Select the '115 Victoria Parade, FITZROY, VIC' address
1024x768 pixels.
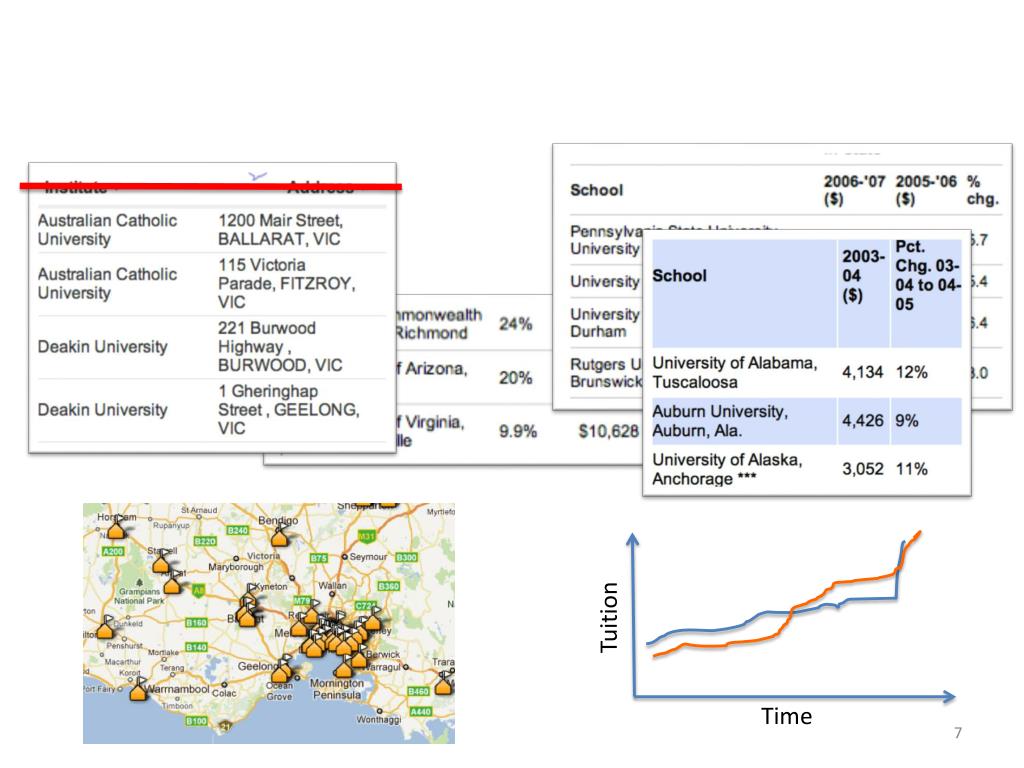(x=286, y=283)
